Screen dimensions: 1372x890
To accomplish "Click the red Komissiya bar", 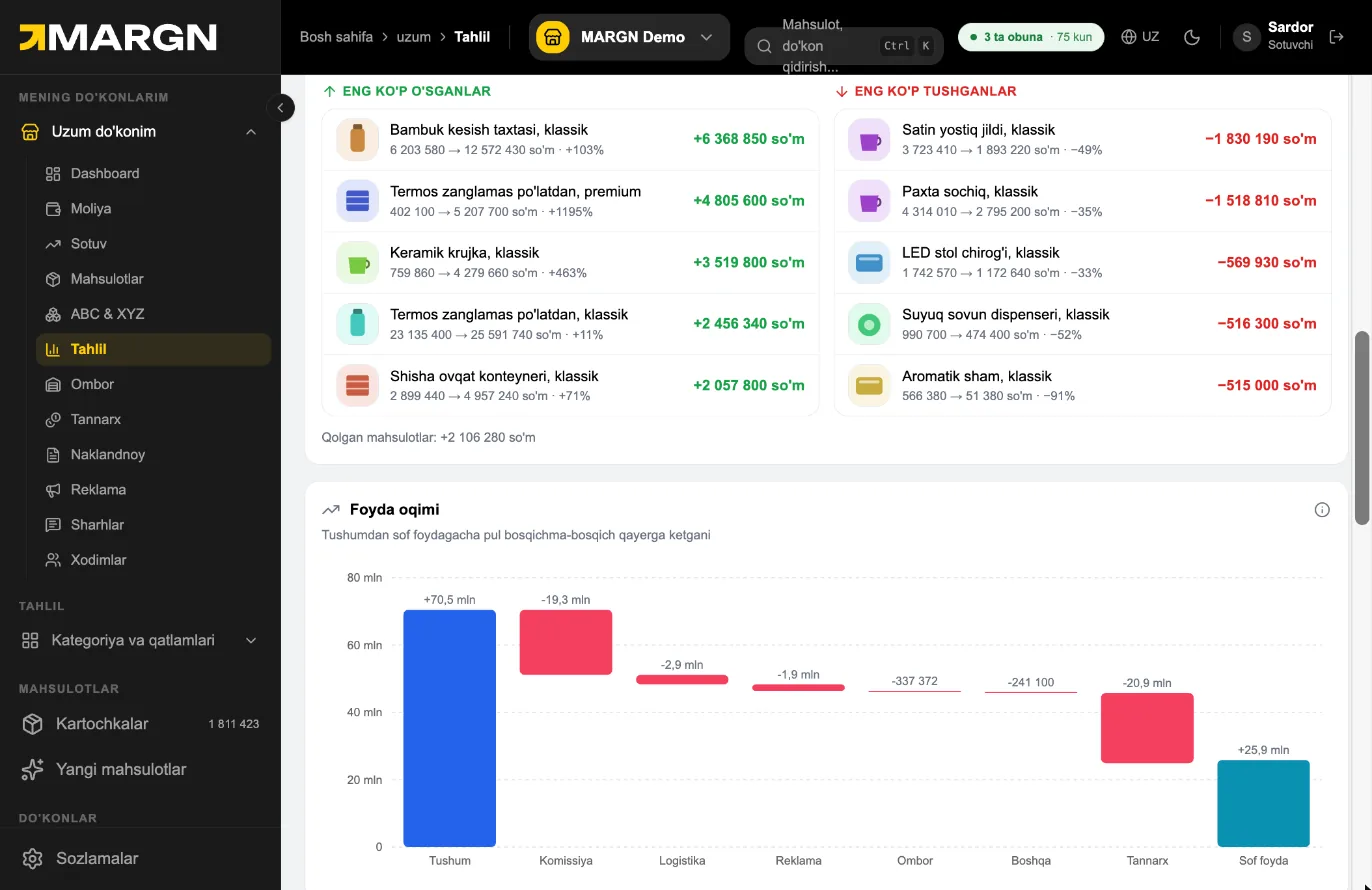I will pyautogui.click(x=566, y=642).
